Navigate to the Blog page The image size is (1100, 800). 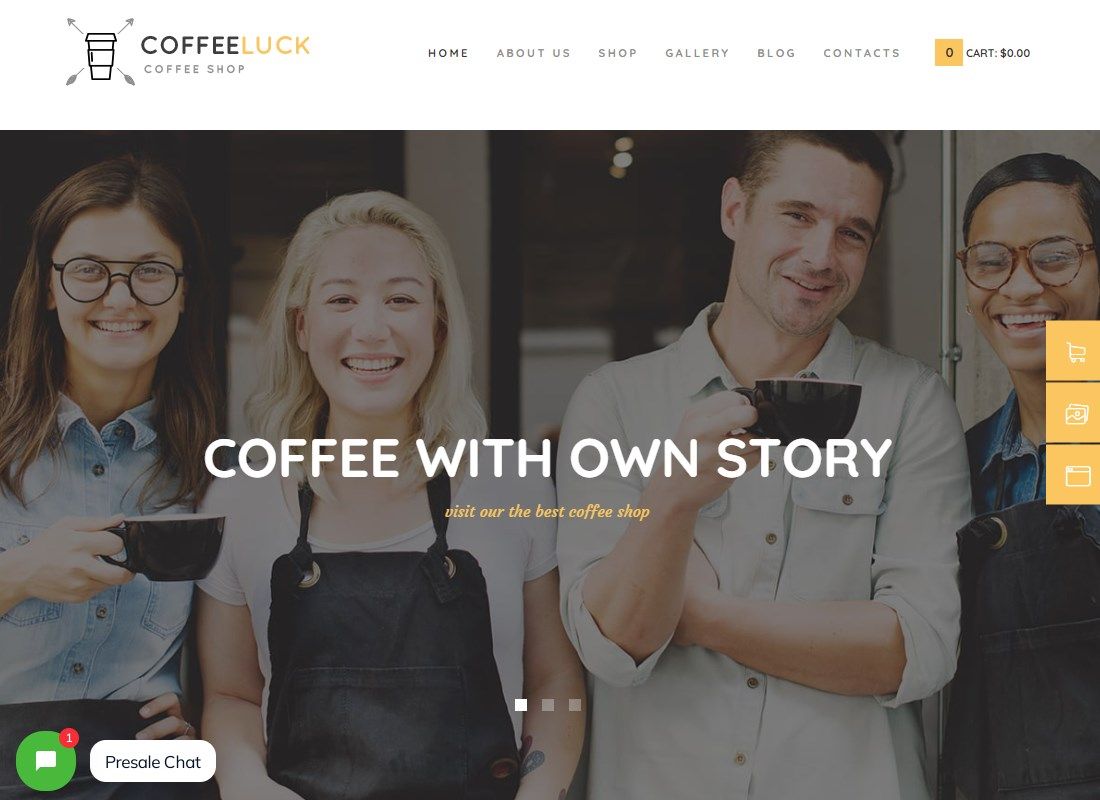coord(777,53)
